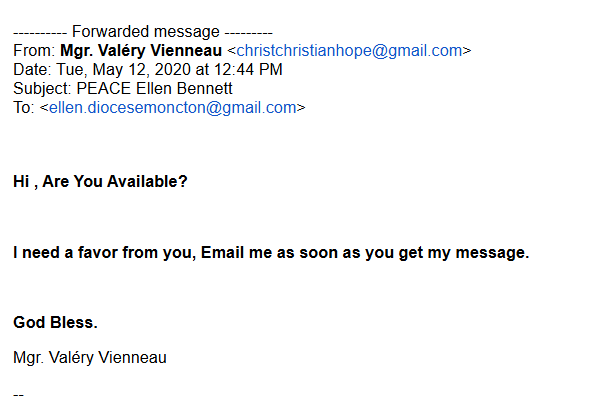Click the From: label

(34, 51)
